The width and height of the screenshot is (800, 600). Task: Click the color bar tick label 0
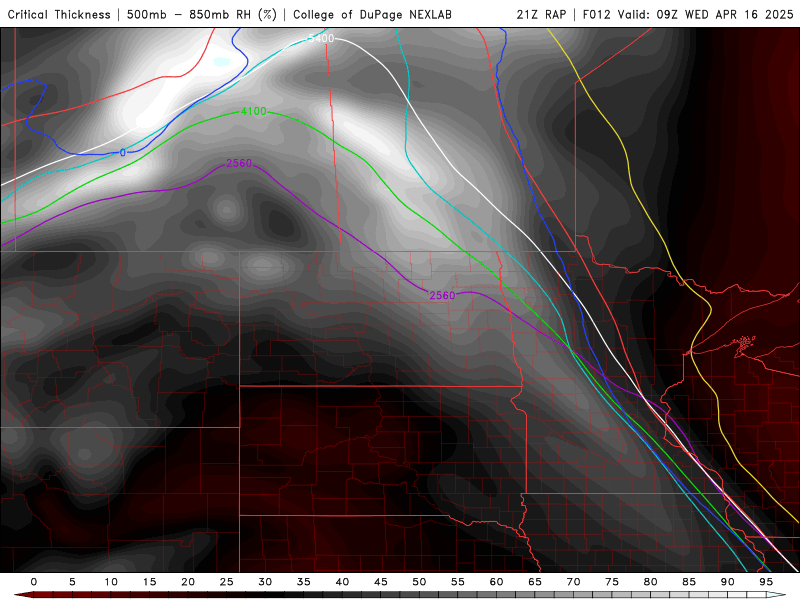pos(34,582)
